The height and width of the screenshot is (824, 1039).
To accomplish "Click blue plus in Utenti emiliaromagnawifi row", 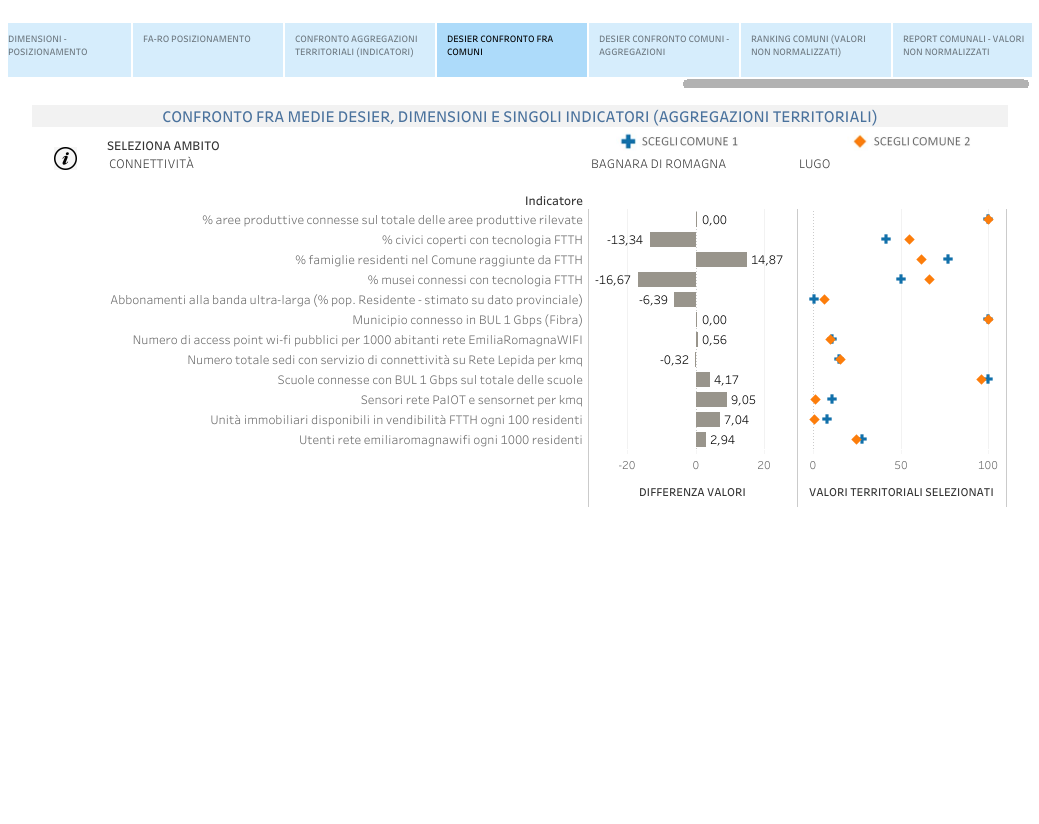I will (863, 438).
